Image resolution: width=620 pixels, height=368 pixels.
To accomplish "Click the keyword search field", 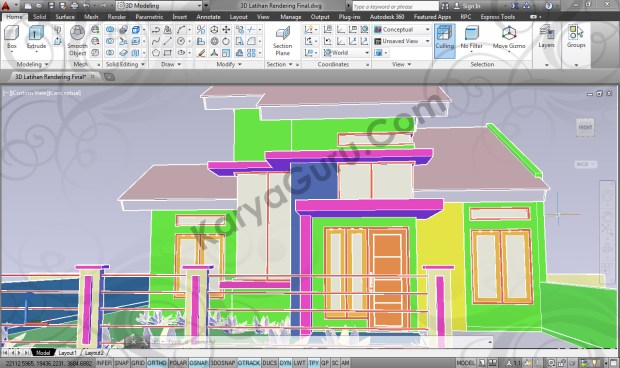I will click(395, 6).
